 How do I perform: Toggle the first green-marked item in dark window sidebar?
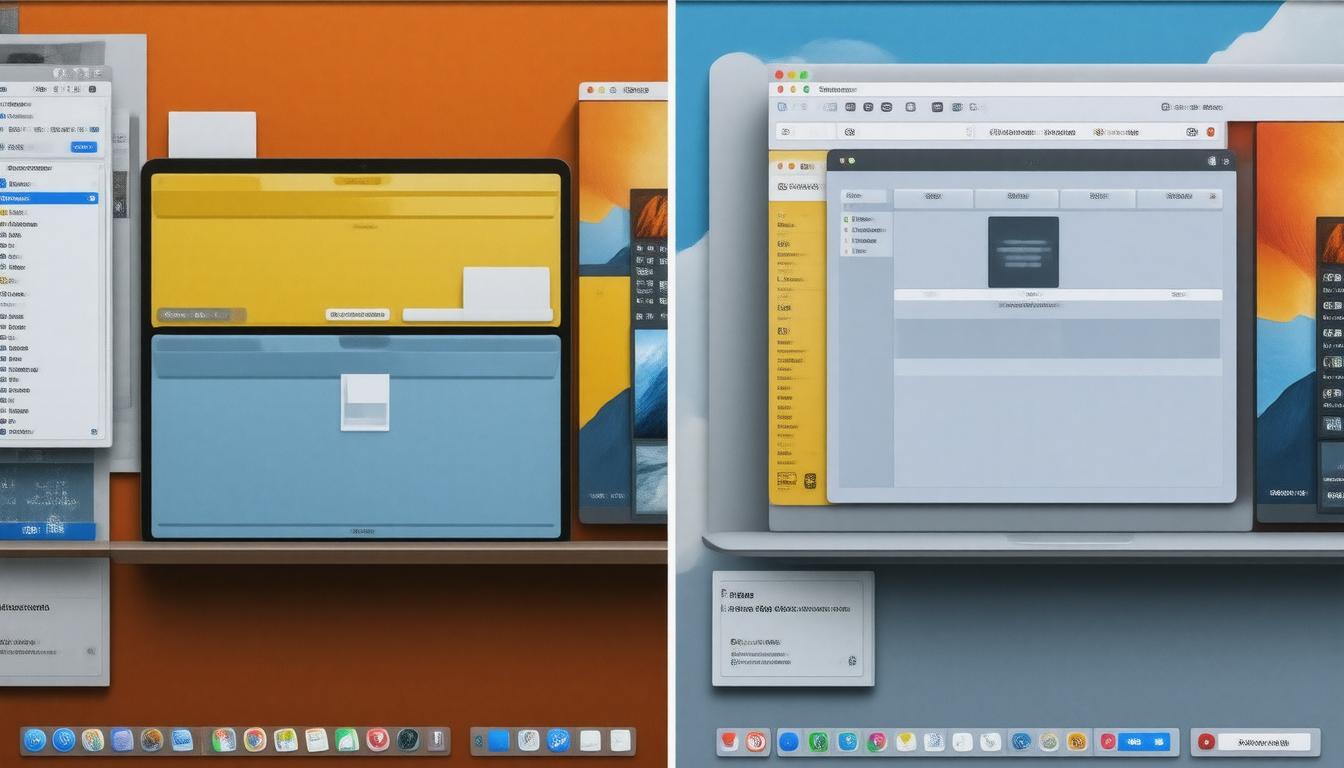coord(846,219)
